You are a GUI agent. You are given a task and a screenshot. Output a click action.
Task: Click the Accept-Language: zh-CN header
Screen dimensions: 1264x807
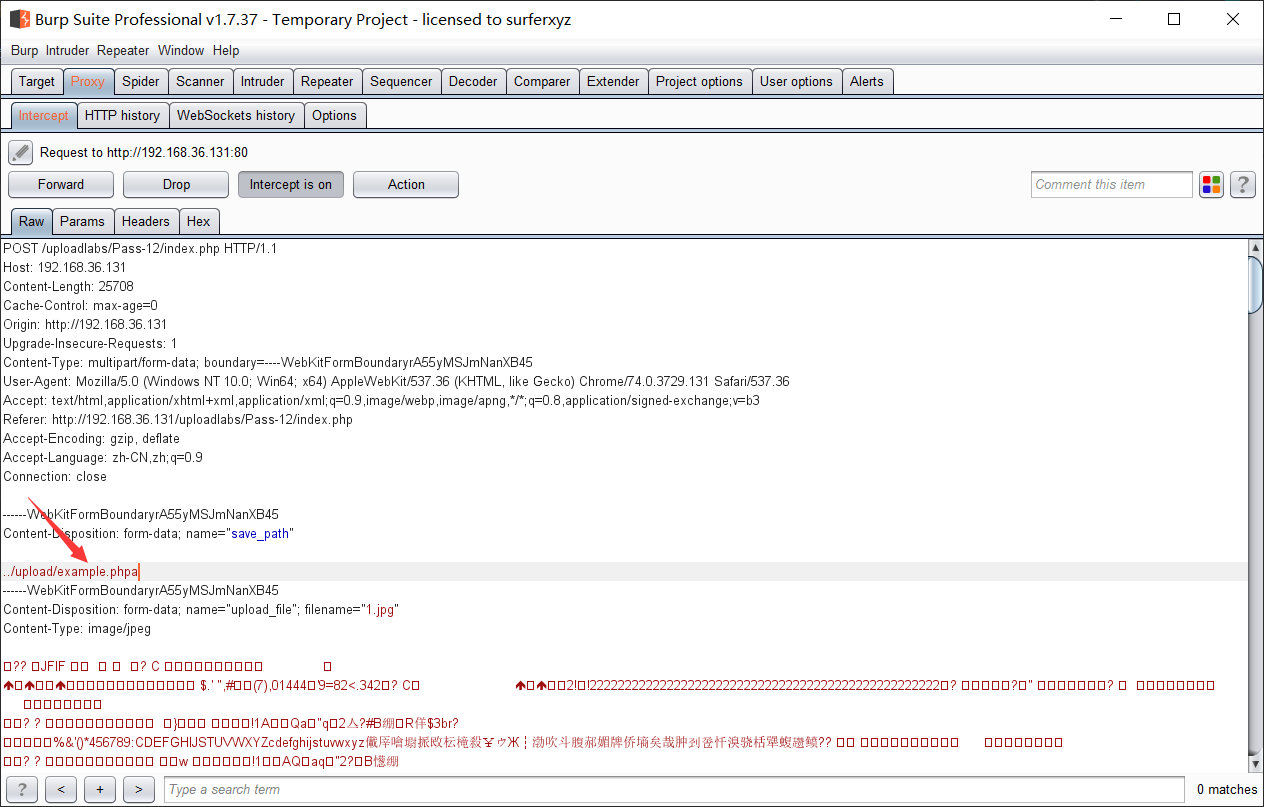click(103, 457)
